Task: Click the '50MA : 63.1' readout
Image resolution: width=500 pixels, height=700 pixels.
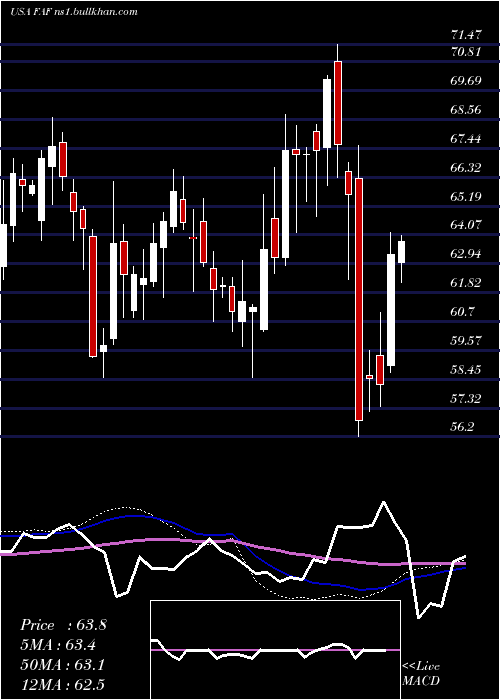Action: (62, 665)
